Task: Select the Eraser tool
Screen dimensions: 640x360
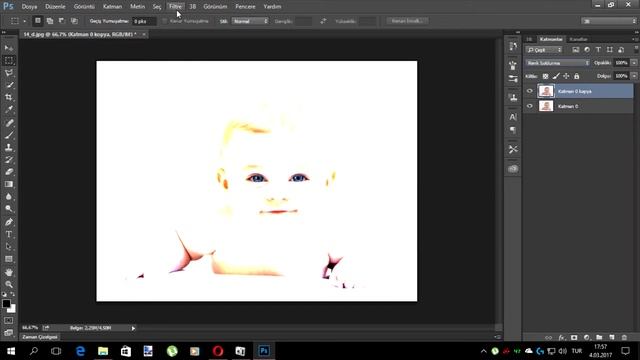Action: pyautogui.click(x=9, y=172)
